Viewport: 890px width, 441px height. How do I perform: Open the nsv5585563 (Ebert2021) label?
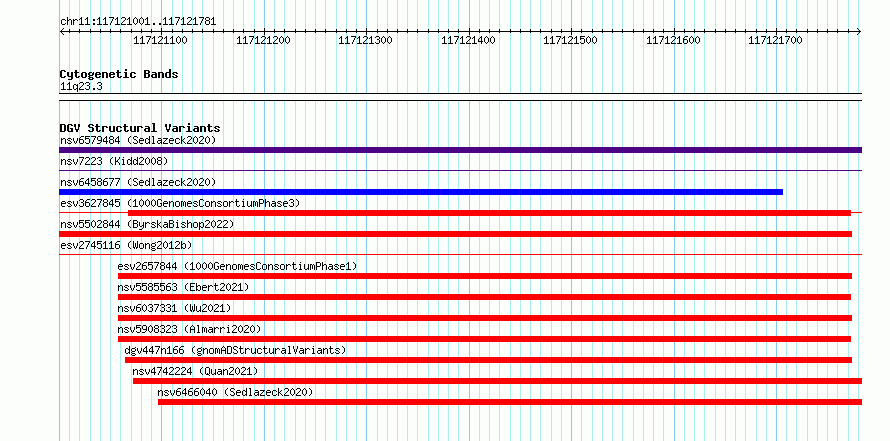(x=183, y=287)
